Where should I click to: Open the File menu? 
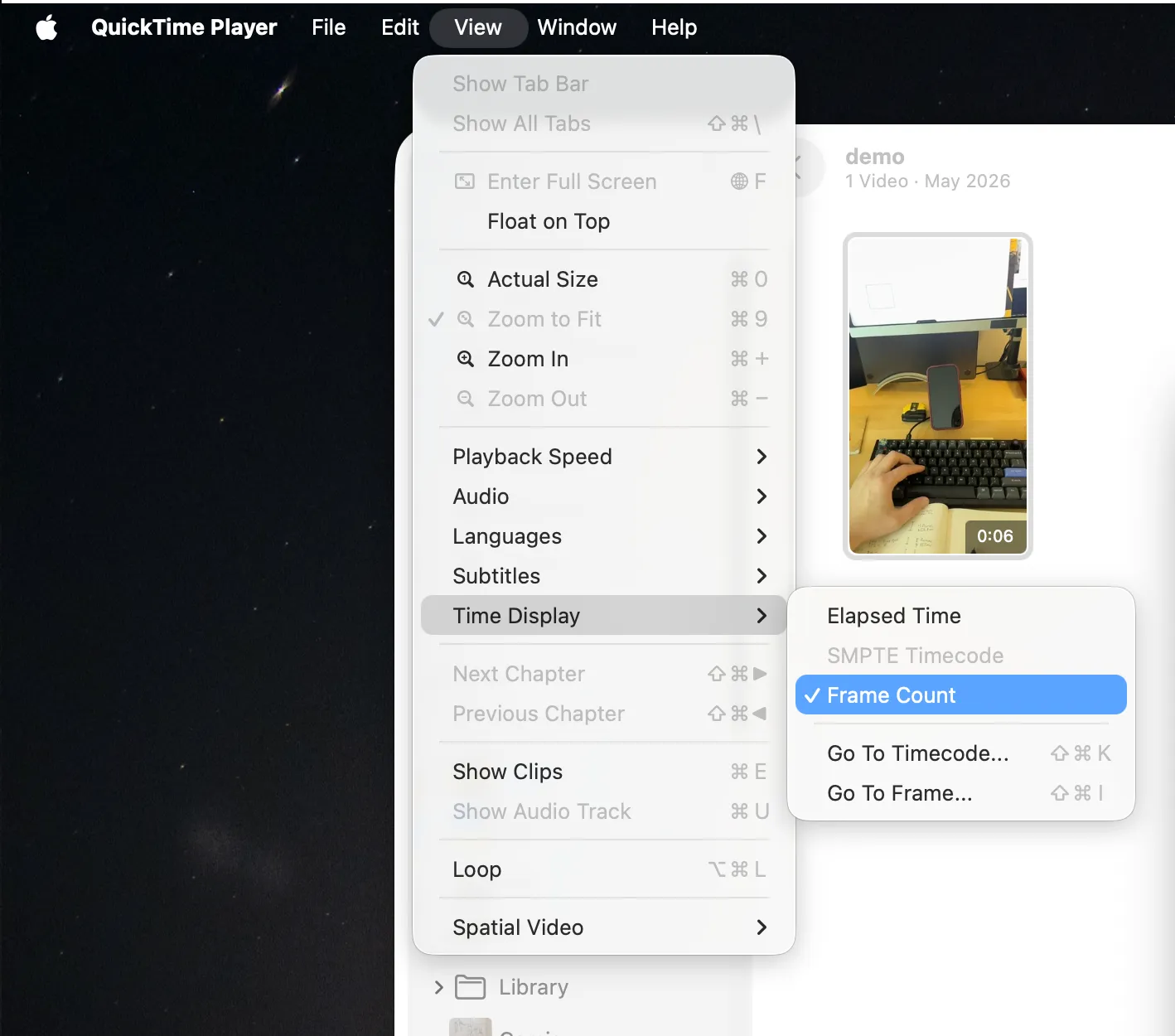(329, 27)
